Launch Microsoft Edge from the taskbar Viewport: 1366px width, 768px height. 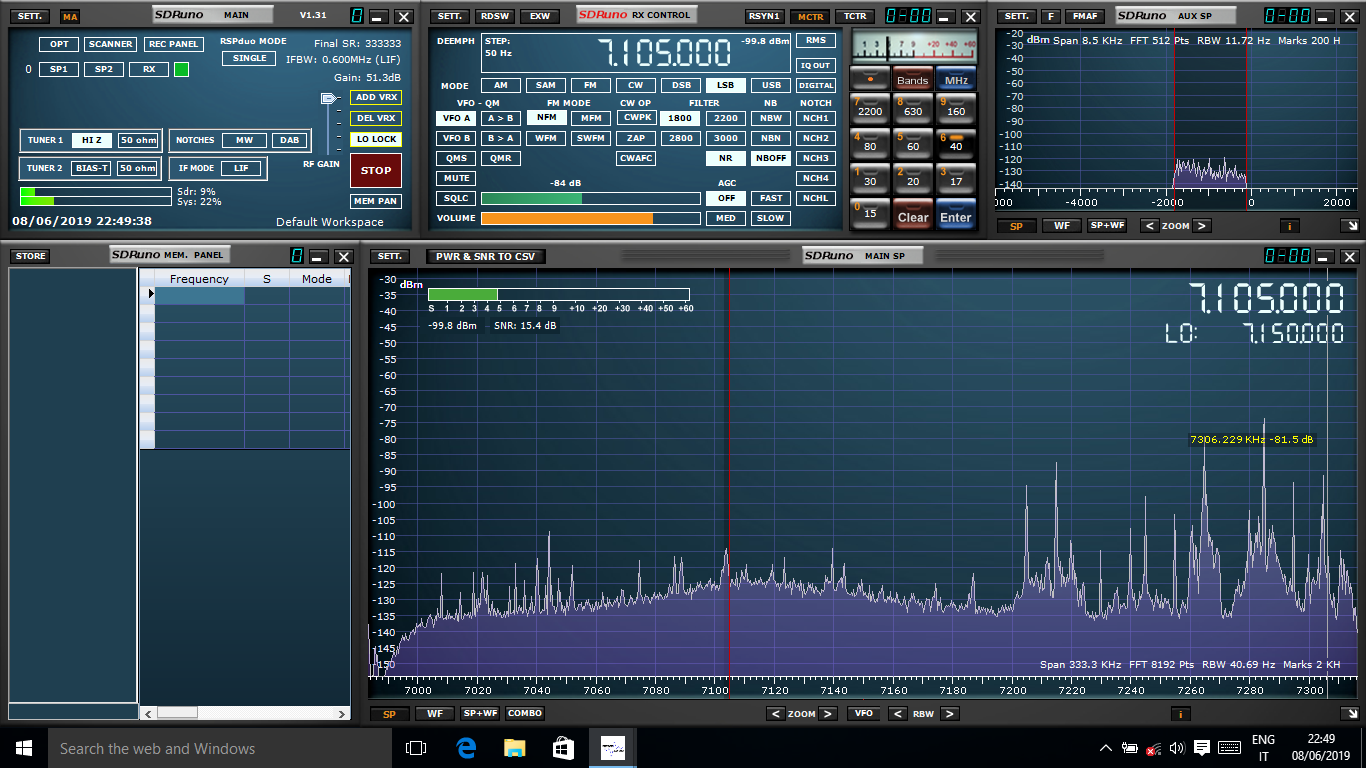465,748
